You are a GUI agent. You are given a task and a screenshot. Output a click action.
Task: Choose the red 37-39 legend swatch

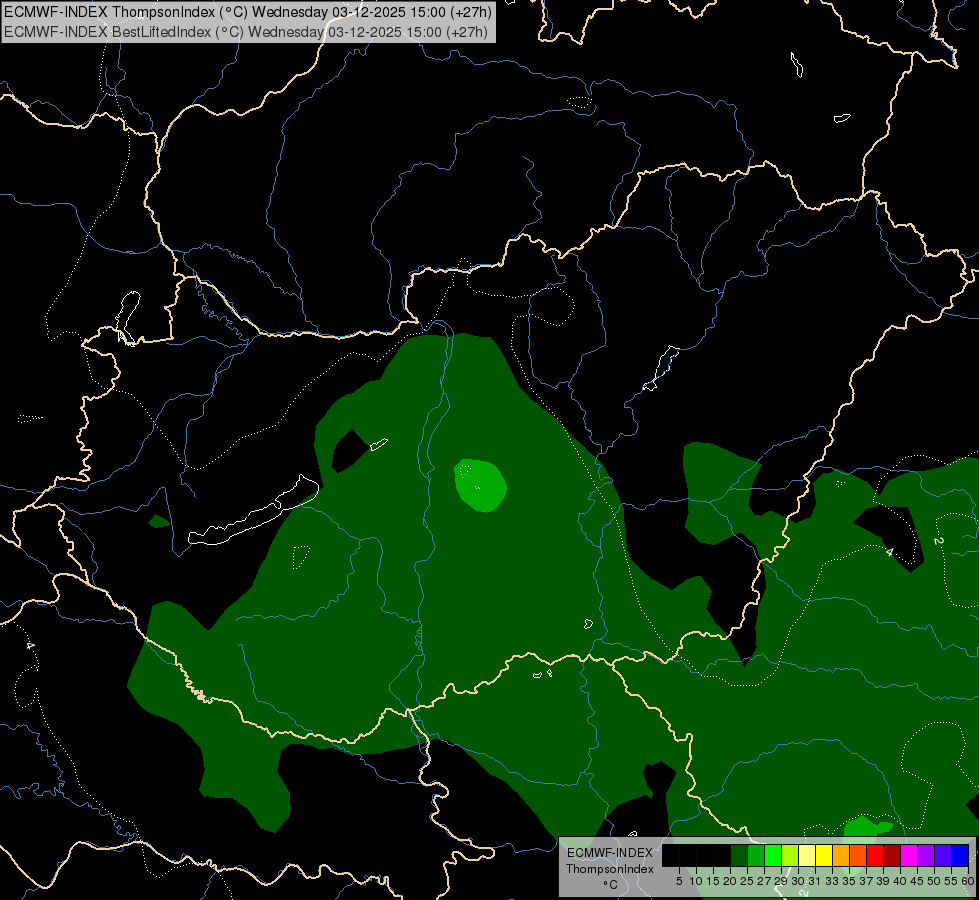point(875,855)
